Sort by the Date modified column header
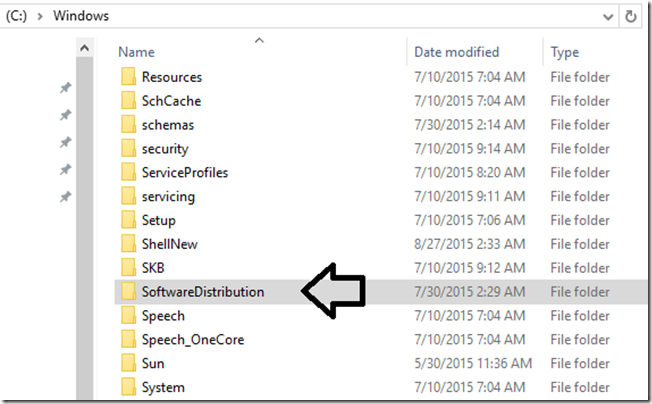Image resolution: width=652 pixels, height=404 pixels. 455,51
